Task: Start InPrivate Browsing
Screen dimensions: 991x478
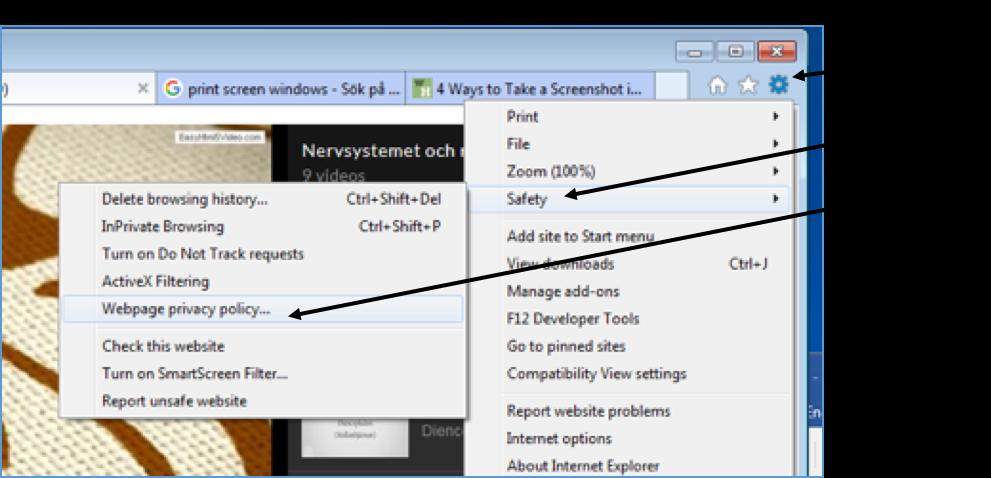Action: tap(263, 226)
